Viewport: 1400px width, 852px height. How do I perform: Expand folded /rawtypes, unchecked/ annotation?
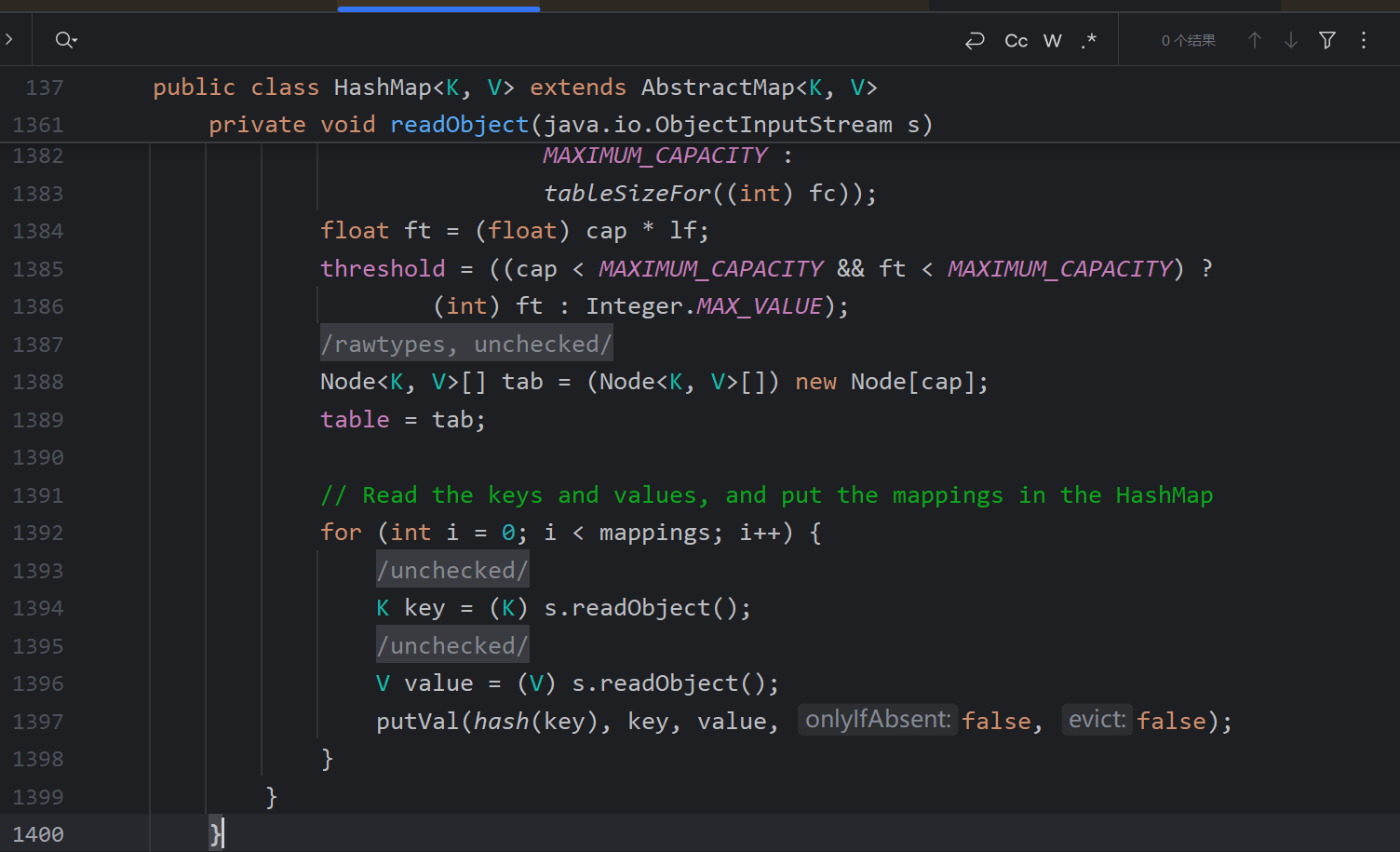466,345
